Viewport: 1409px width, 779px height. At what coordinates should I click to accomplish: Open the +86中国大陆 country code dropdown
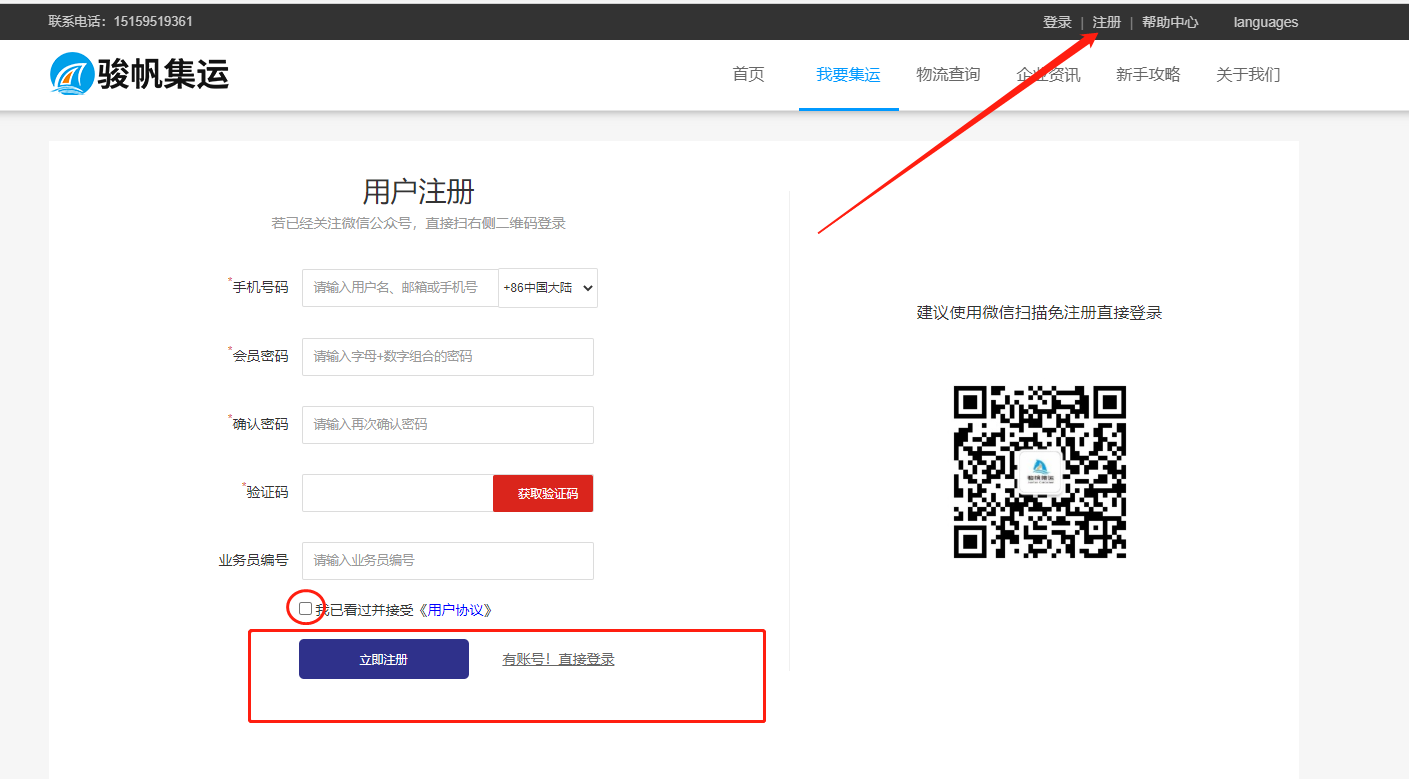tap(548, 288)
